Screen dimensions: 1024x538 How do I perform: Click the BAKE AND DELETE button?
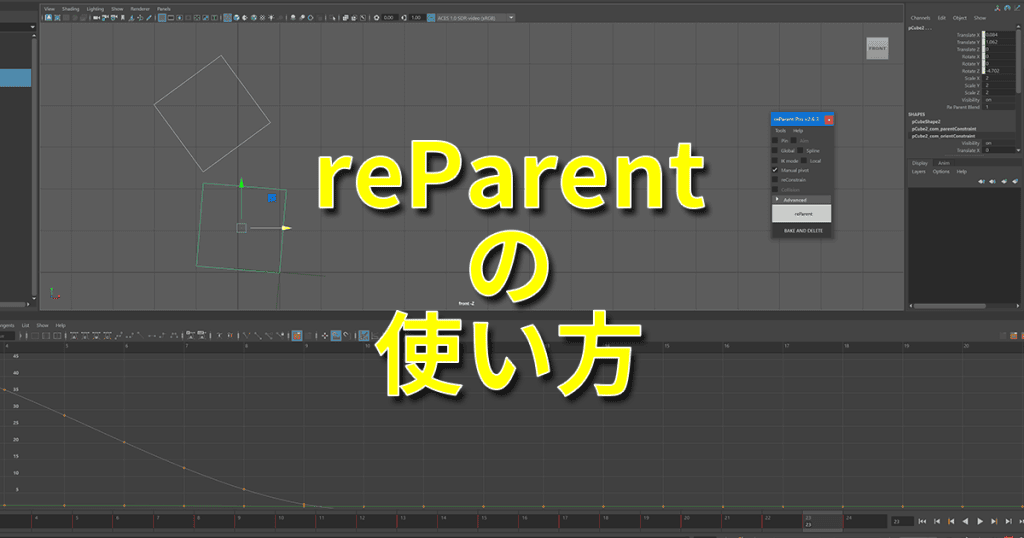(802, 230)
